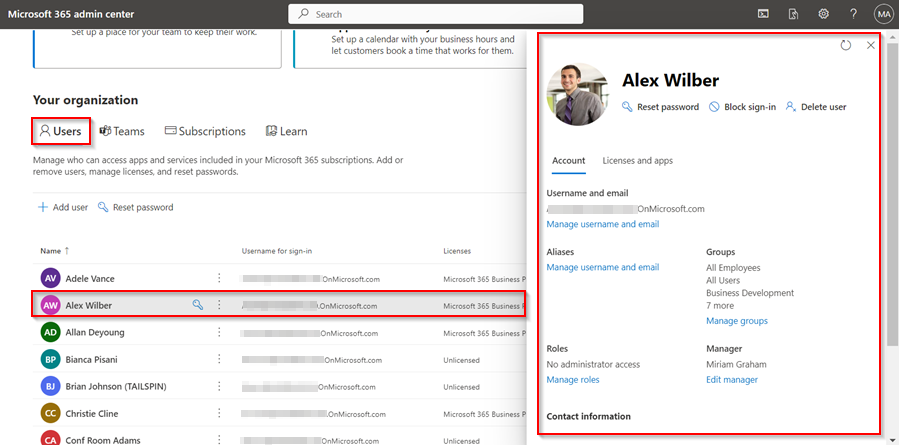Screen dimensions: 899x445
Task: Click Reset password above user list
Action: click(136, 208)
